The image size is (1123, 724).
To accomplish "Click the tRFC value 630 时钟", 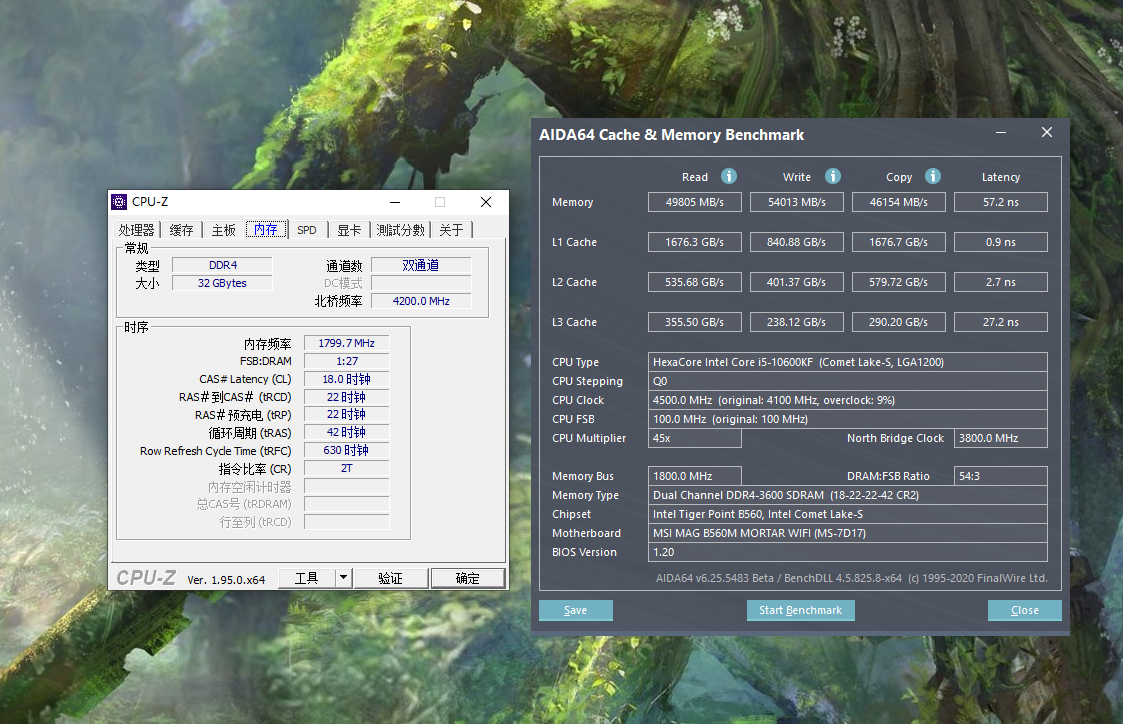I will 347,450.
